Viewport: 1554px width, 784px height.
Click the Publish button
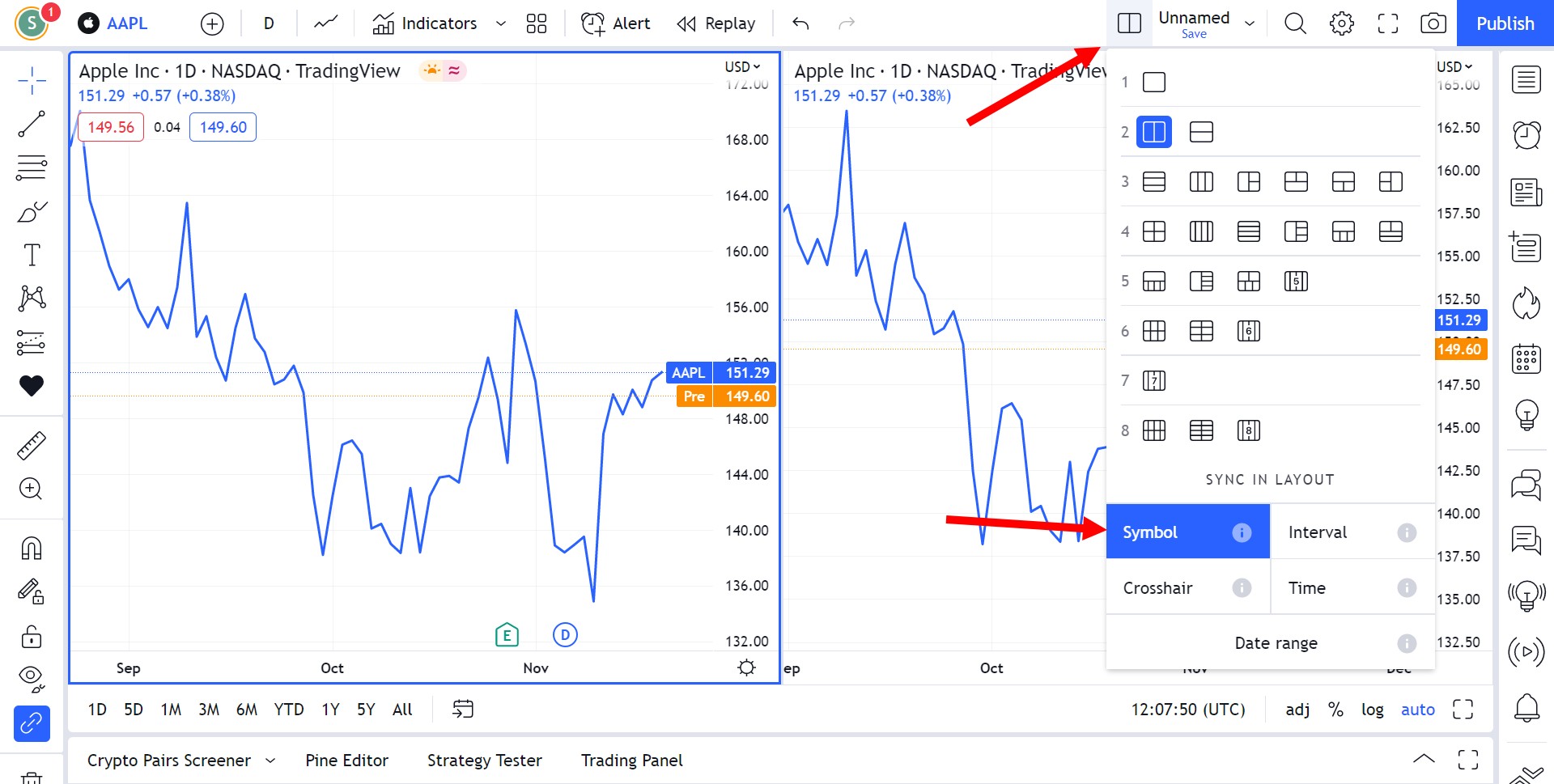[x=1504, y=23]
